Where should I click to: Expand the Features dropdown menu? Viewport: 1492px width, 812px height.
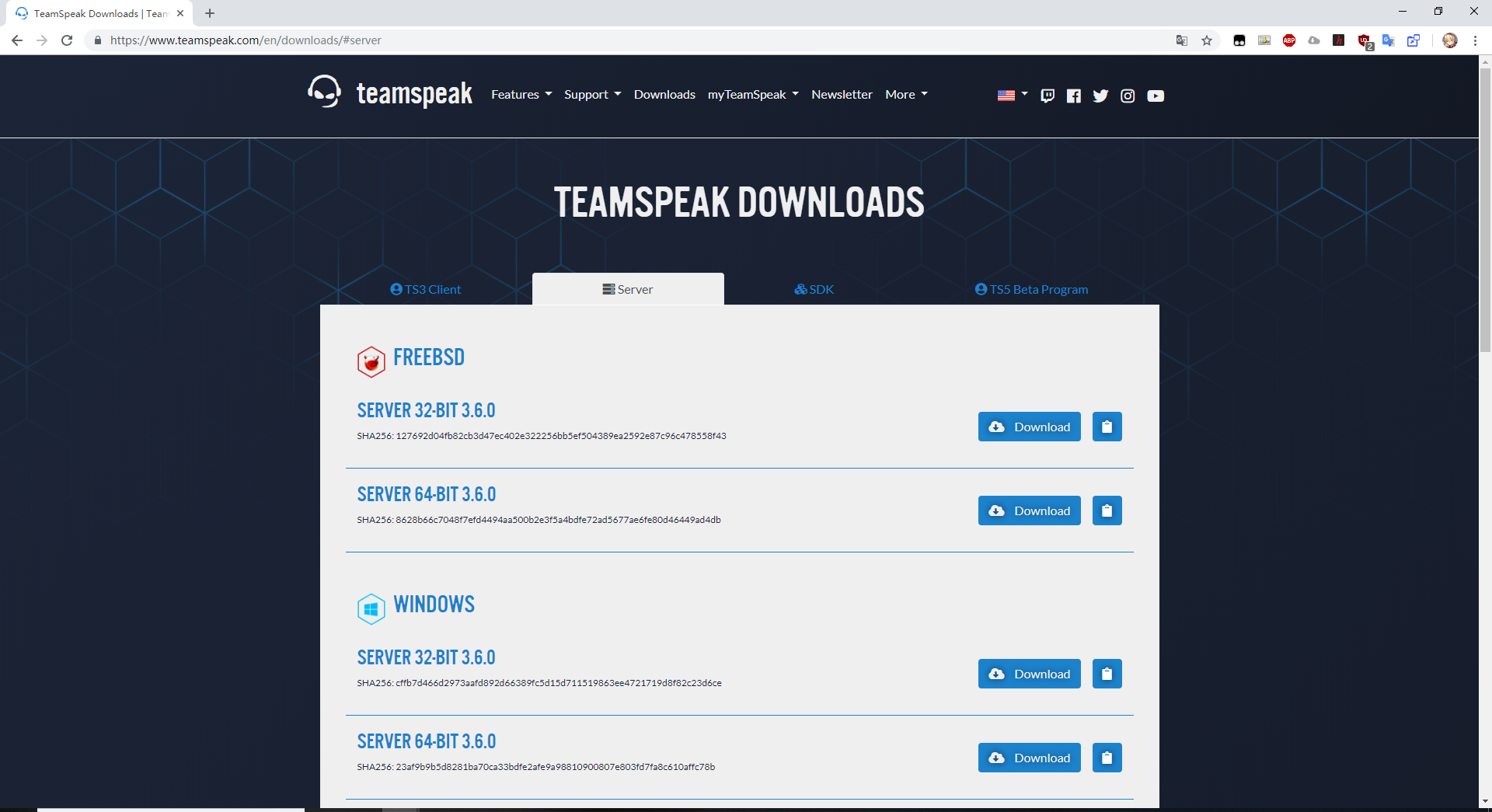[x=521, y=94]
